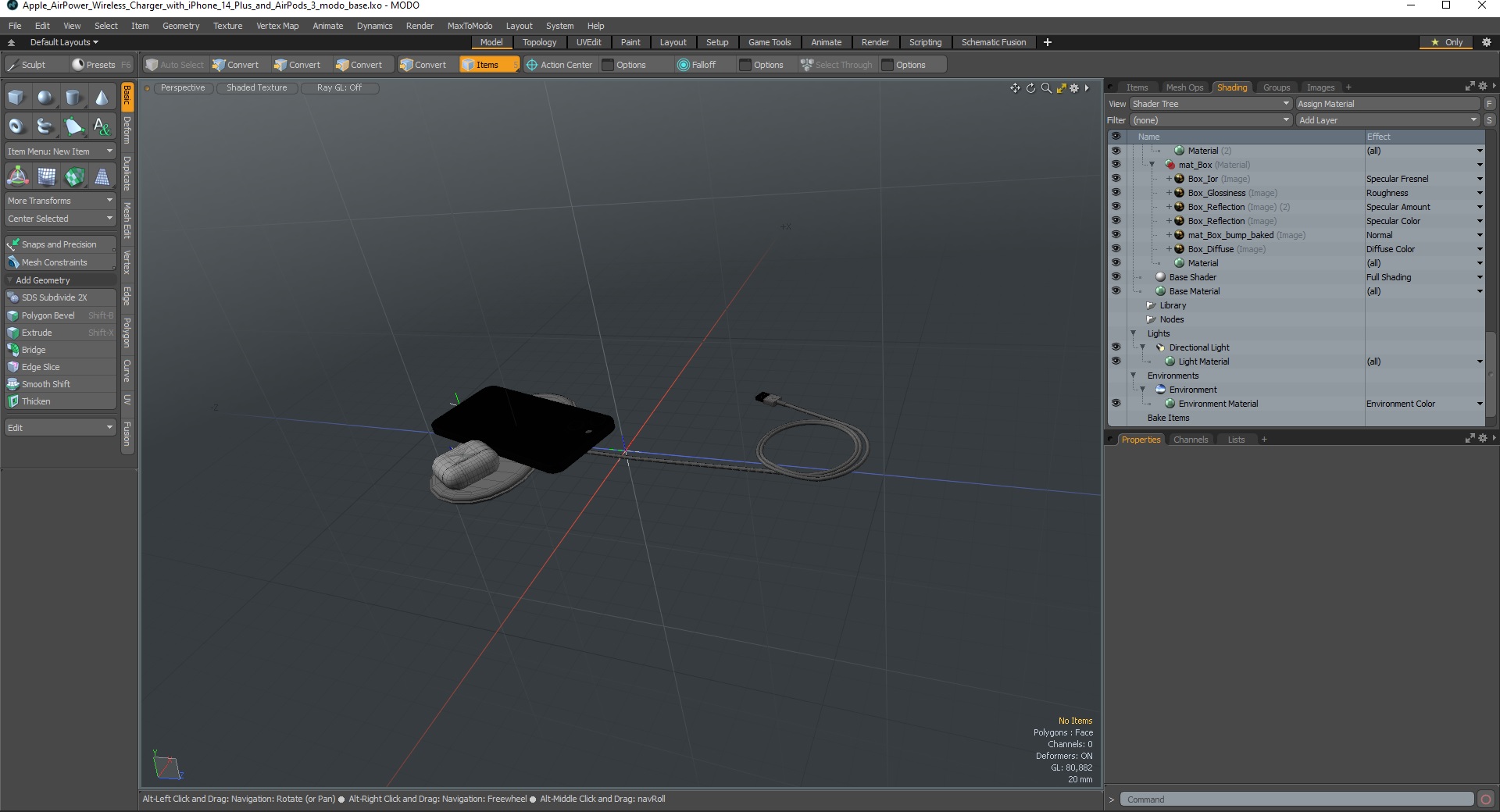Select the Flex grid deform tool
The width and height of the screenshot is (1500, 812).
click(x=45, y=176)
